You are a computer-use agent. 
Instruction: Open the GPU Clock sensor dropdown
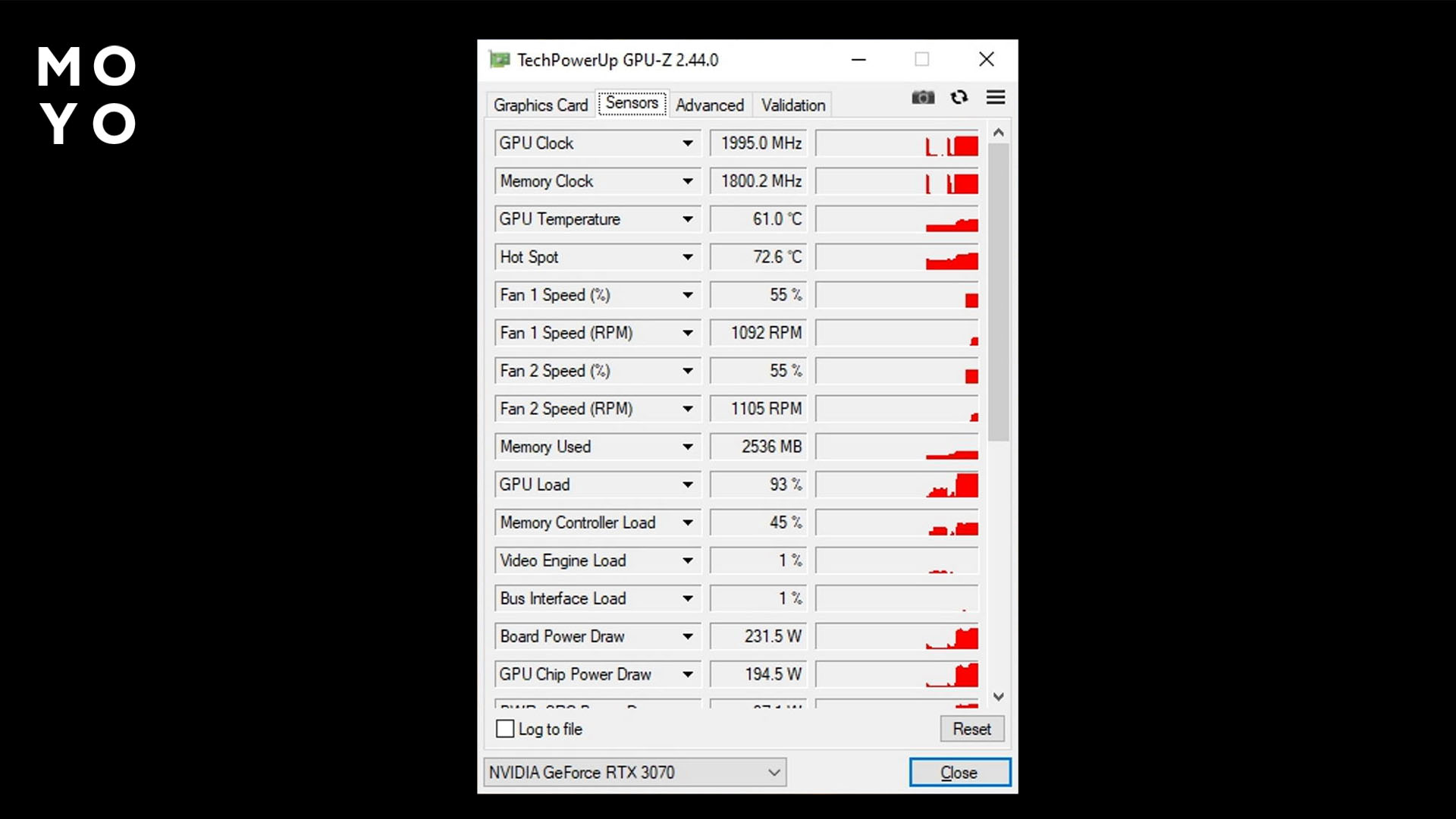pyautogui.click(x=688, y=143)
